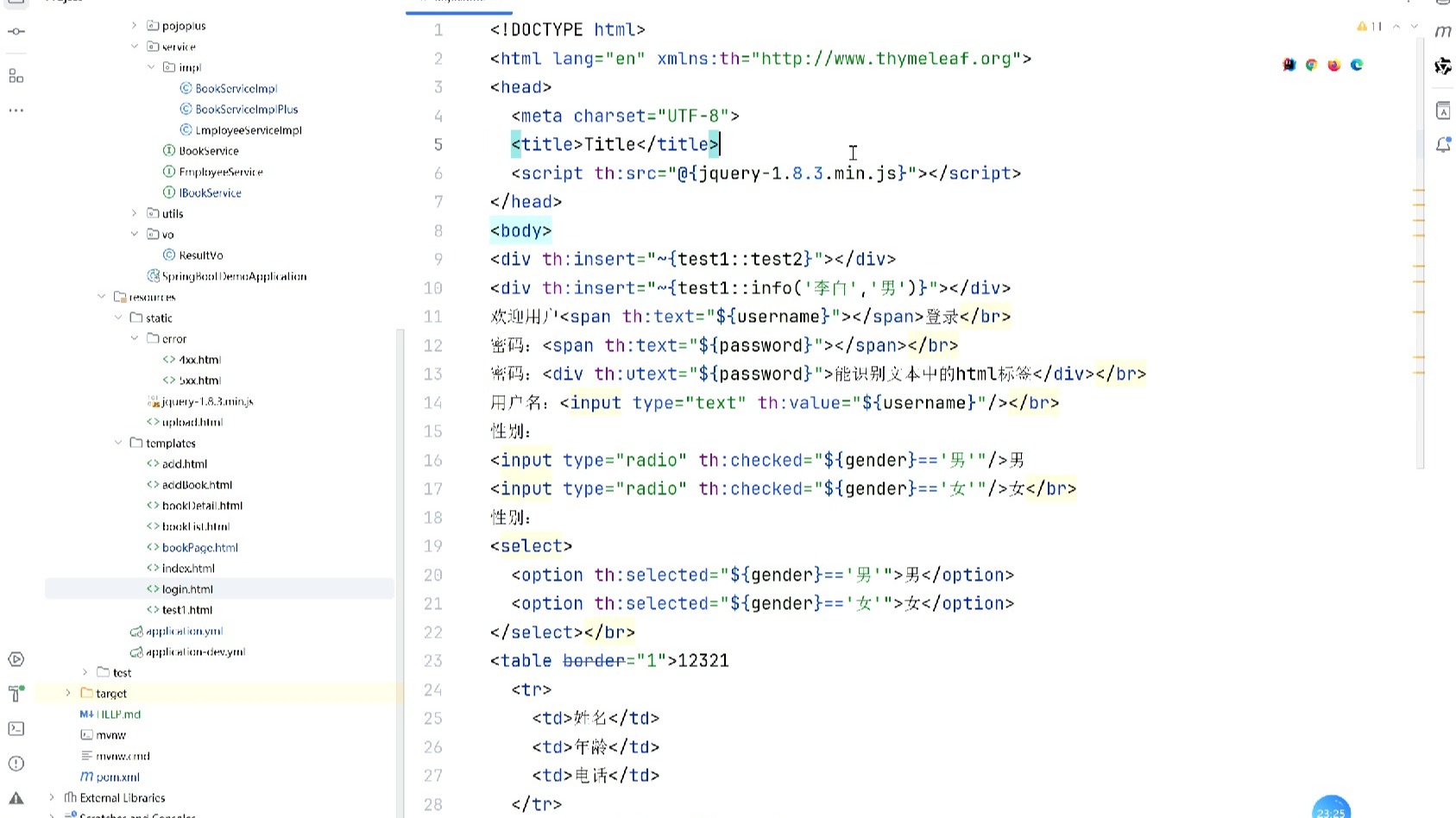Collapse the resources folder

pyautogui.click(x=102, y=297)
